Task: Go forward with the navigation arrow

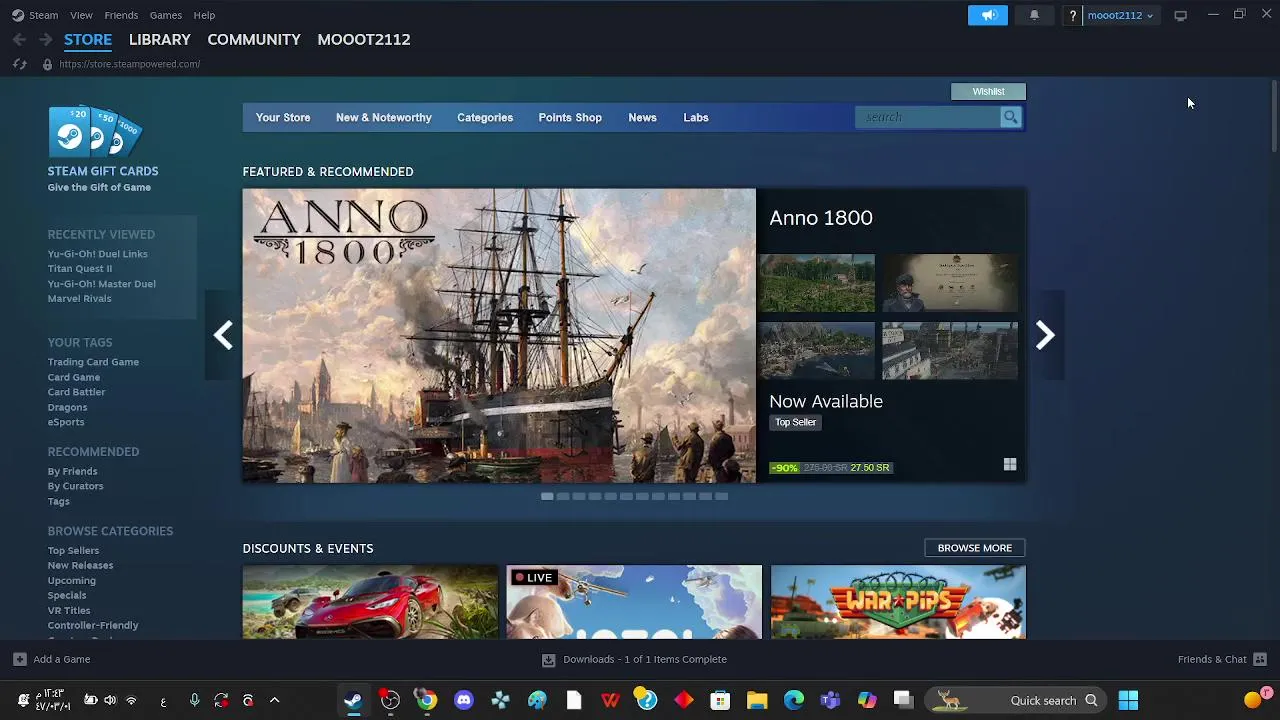Action: click(45, 39)
